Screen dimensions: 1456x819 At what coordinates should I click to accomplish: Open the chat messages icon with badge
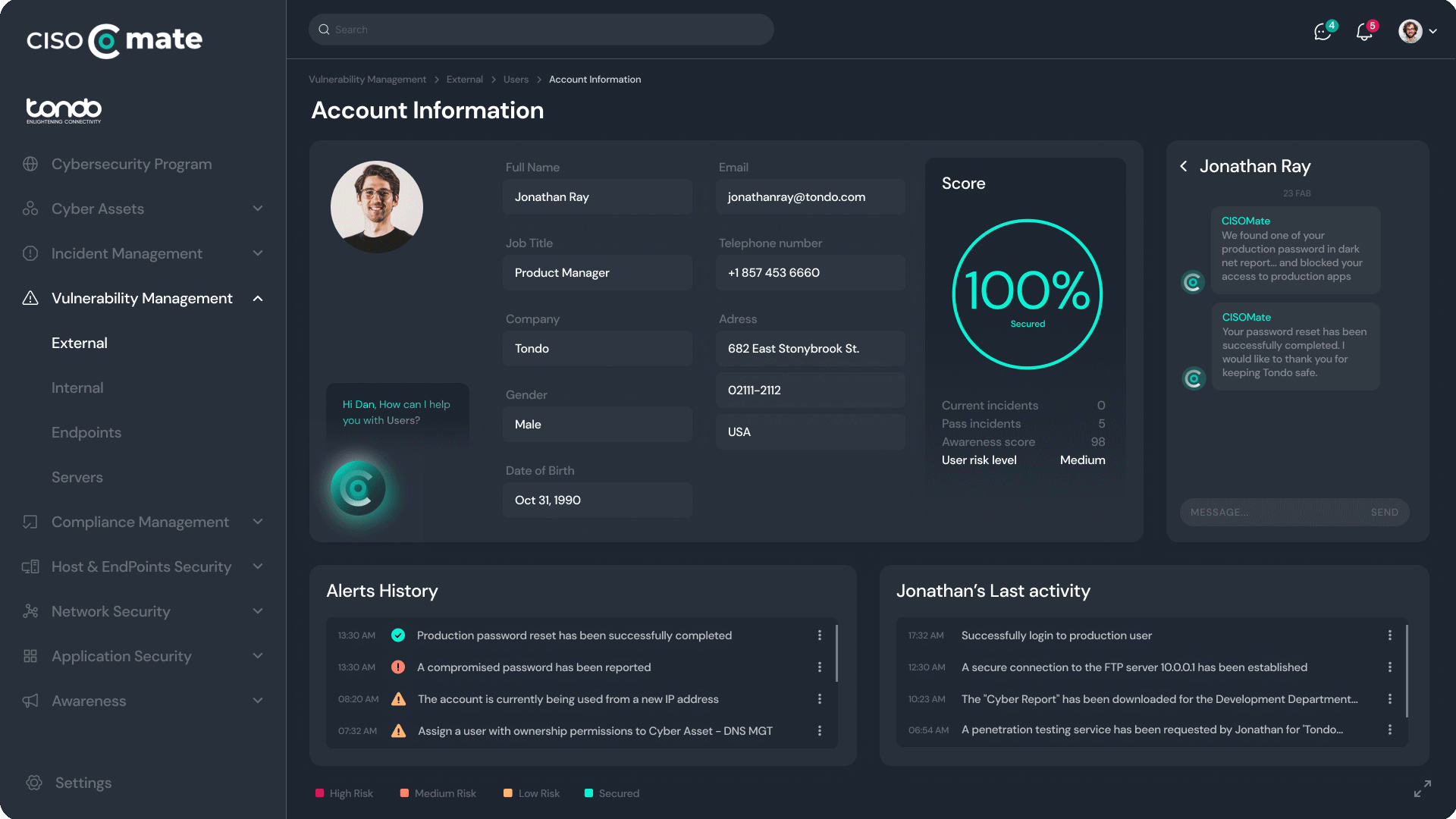tap(1323, 32)
